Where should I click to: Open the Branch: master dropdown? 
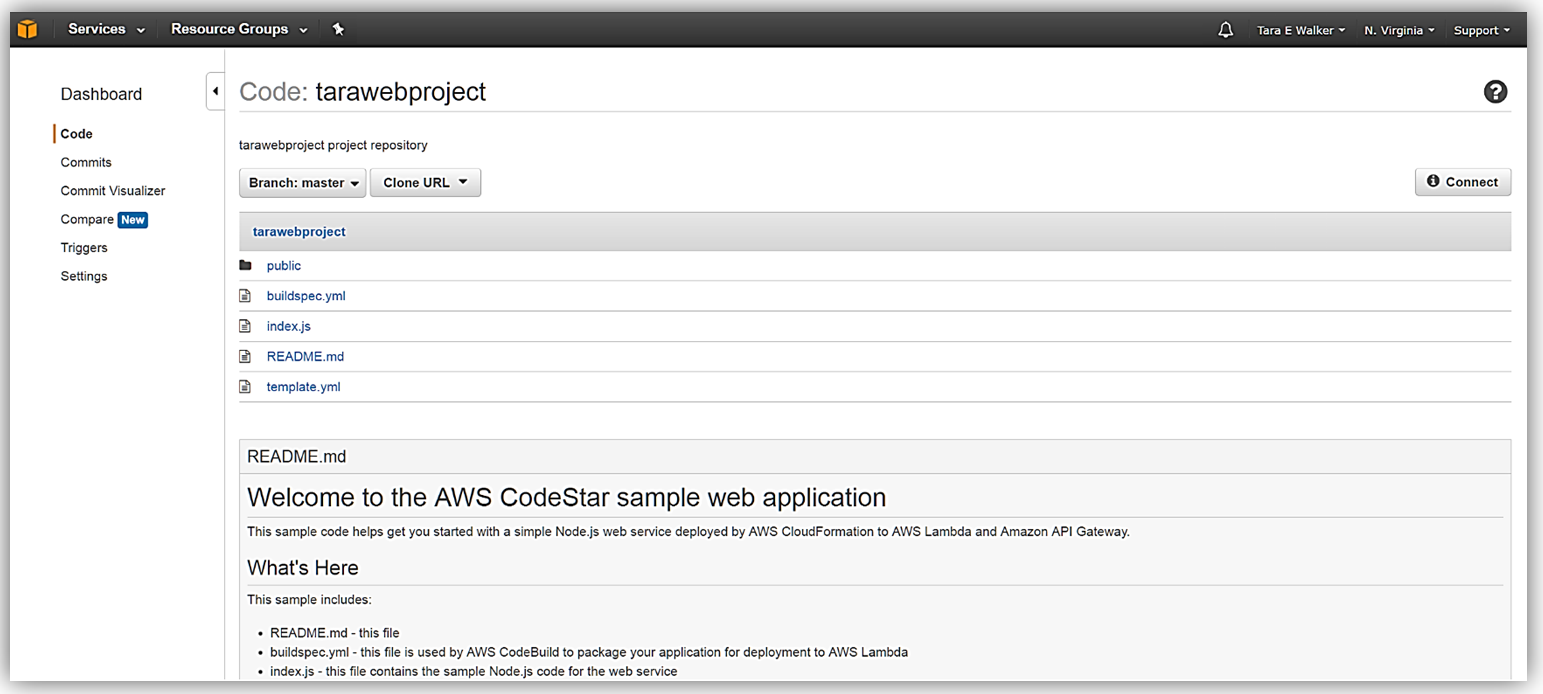[x=303, y=183]
